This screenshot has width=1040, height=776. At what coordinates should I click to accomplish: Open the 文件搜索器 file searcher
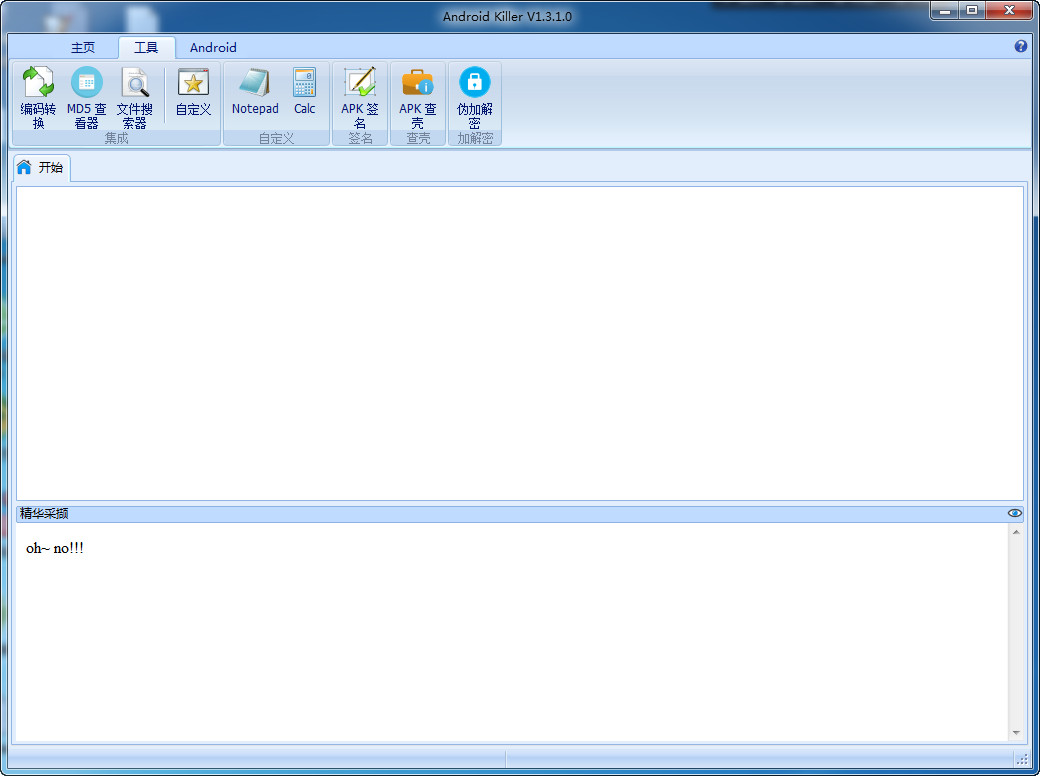(x=135, y=97)
